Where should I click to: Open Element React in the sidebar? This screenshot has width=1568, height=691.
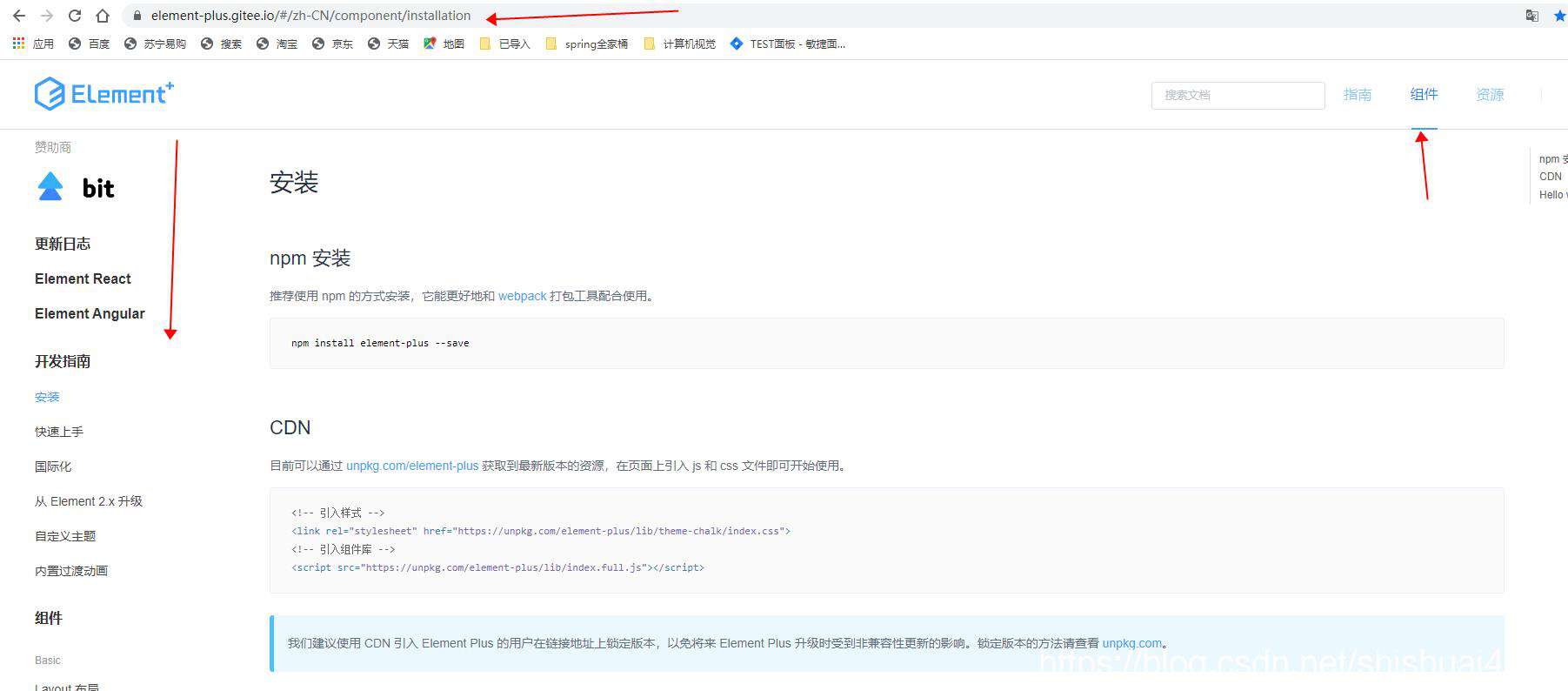83,278
